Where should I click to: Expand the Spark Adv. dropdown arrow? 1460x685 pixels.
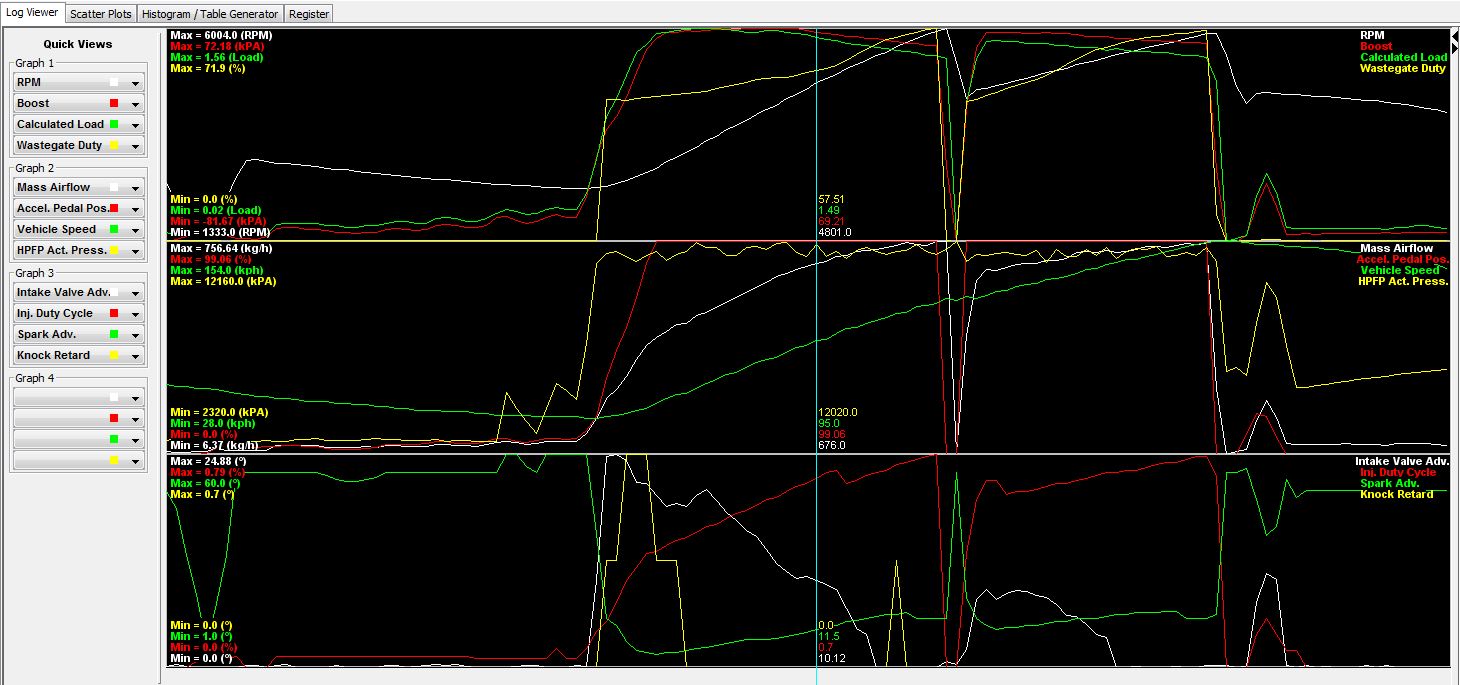point(135,335)
